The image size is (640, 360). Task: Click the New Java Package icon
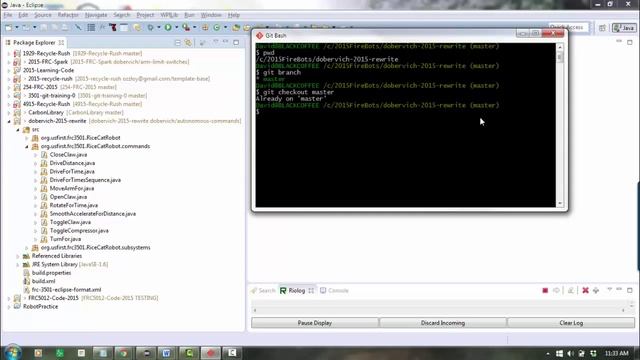pos(205,27)
